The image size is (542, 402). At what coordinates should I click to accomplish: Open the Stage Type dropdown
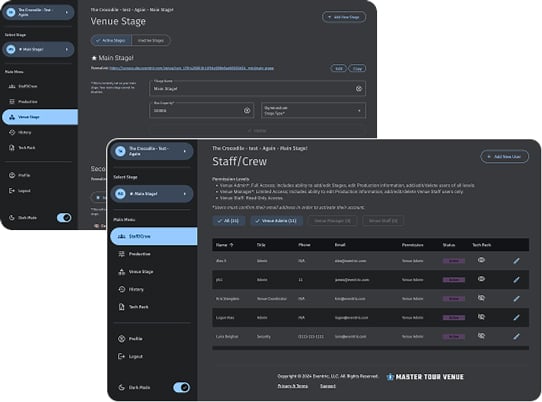313,111
